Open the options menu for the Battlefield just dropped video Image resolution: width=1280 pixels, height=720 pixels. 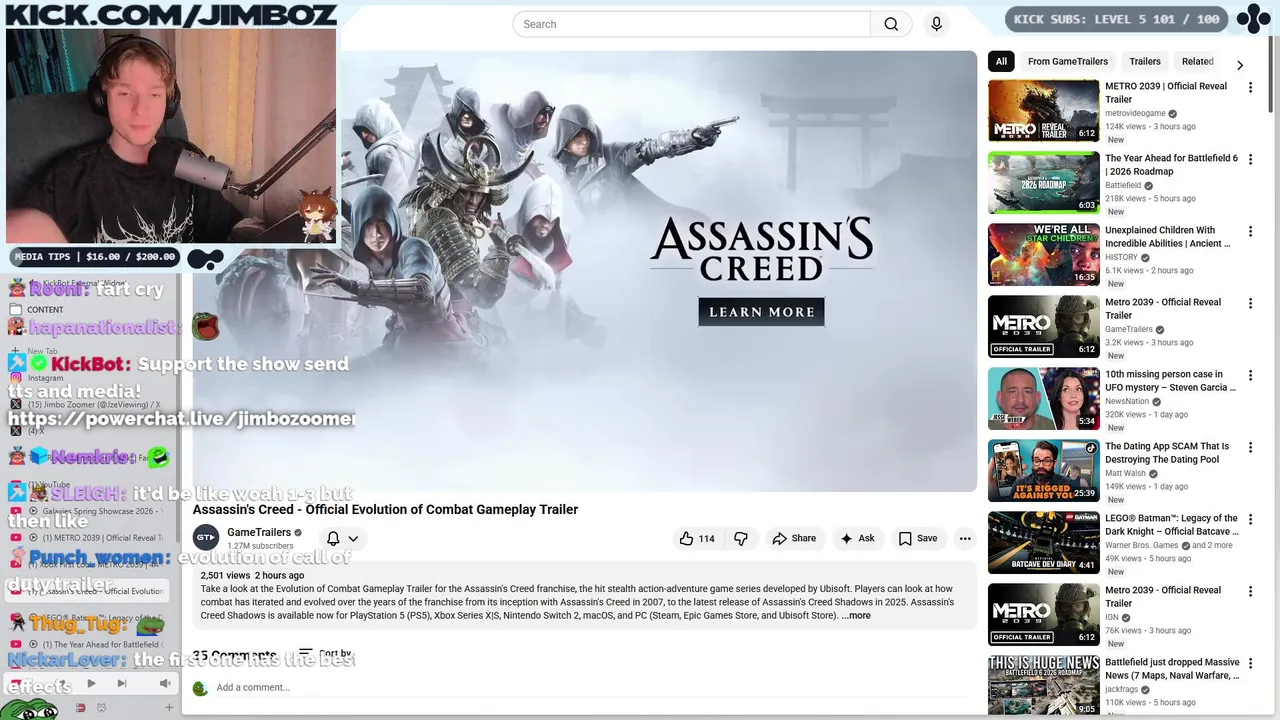click(1250, 664)
